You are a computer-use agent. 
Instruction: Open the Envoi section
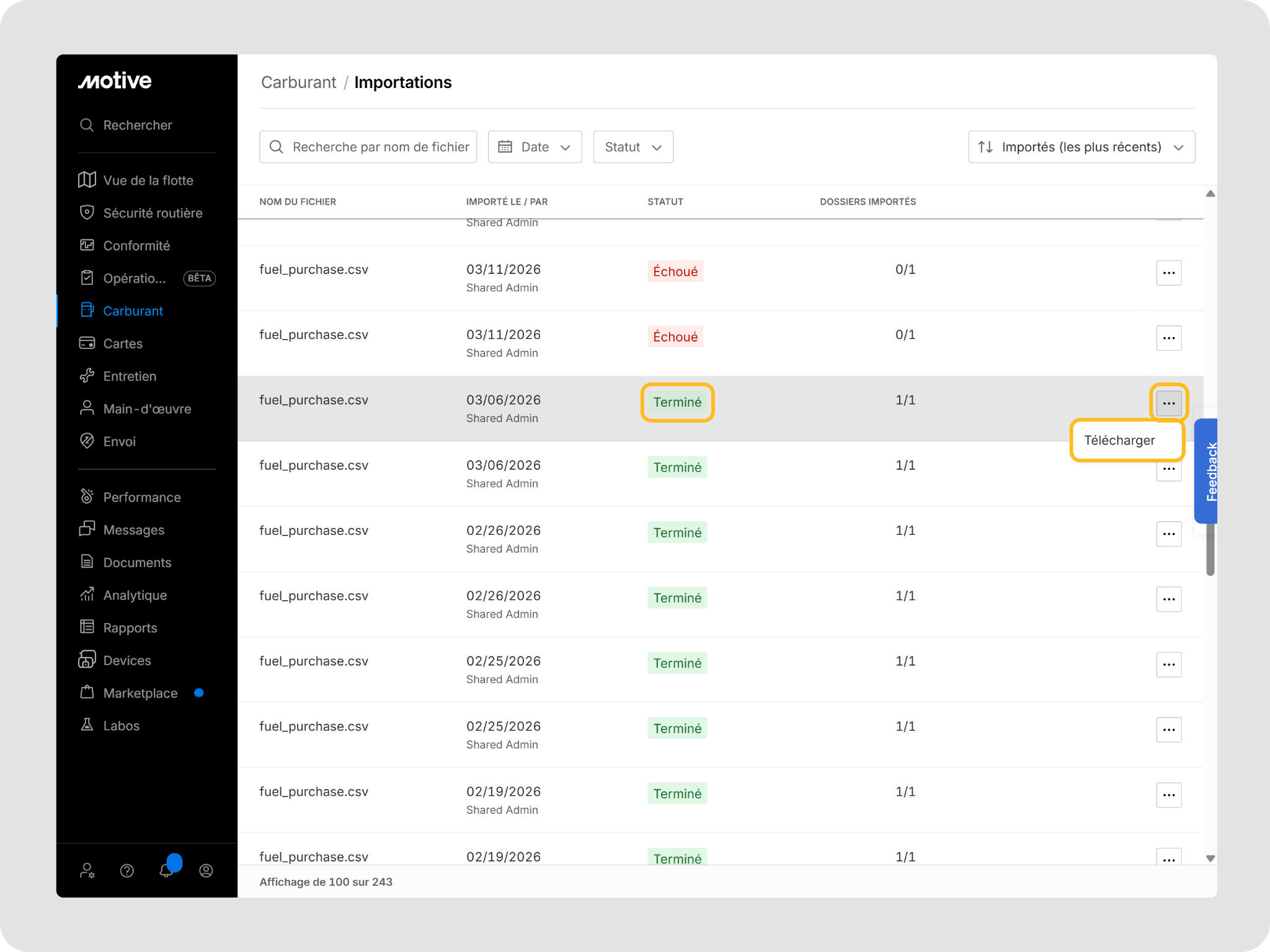coord(108,441)
